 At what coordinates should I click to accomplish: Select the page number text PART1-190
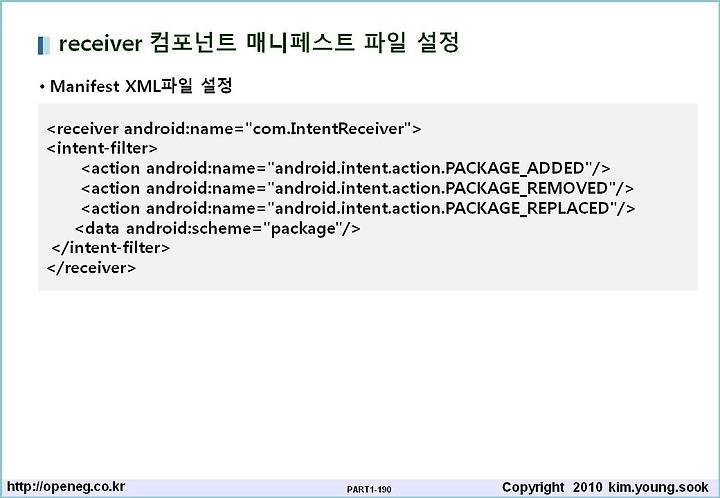pos(369,490)
